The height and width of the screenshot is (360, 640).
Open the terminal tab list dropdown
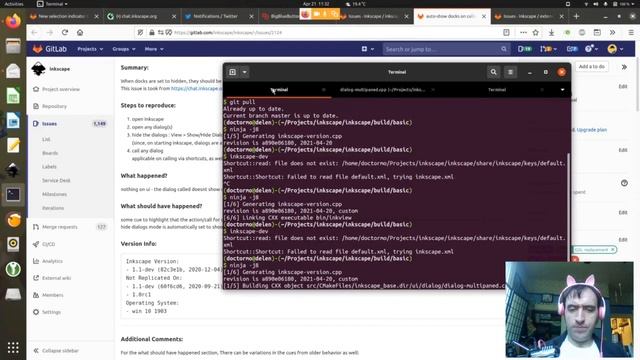(x=562, y=90)
